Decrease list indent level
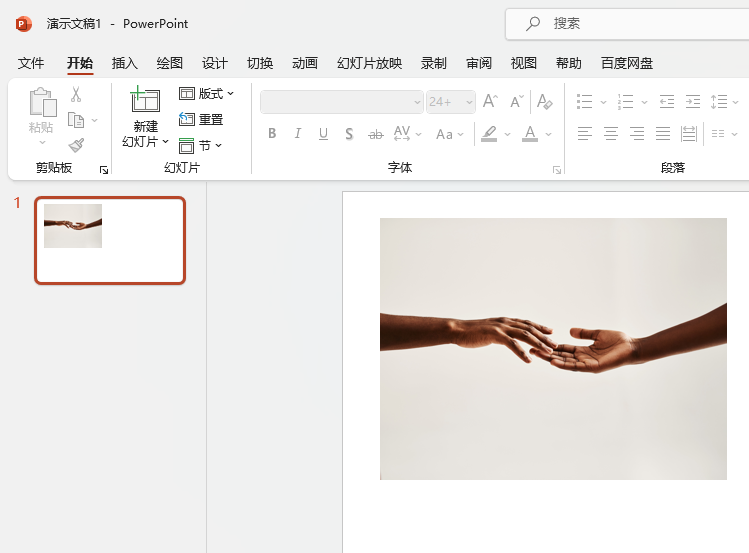 click(666, 102)
